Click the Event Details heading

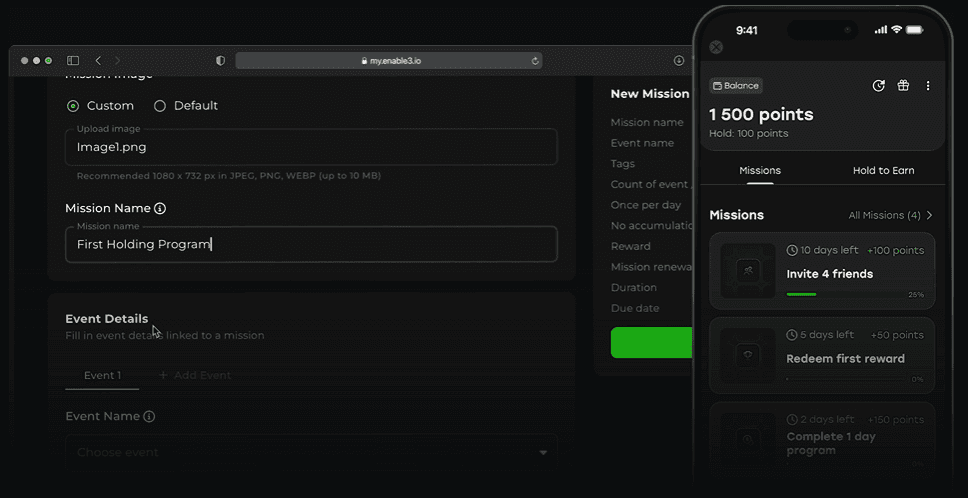(107, 318)
